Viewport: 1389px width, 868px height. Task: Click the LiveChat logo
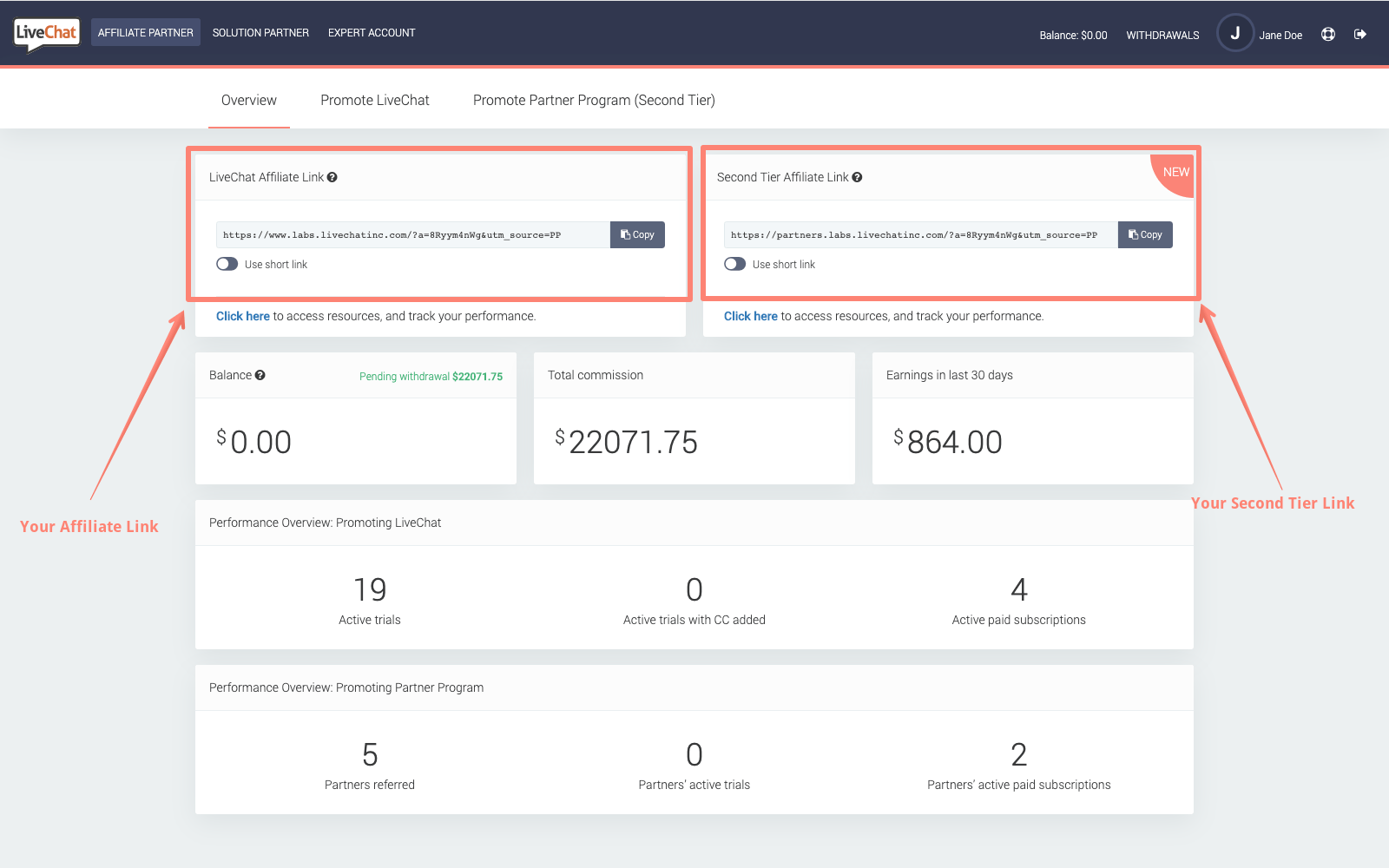tap(47, 34)
